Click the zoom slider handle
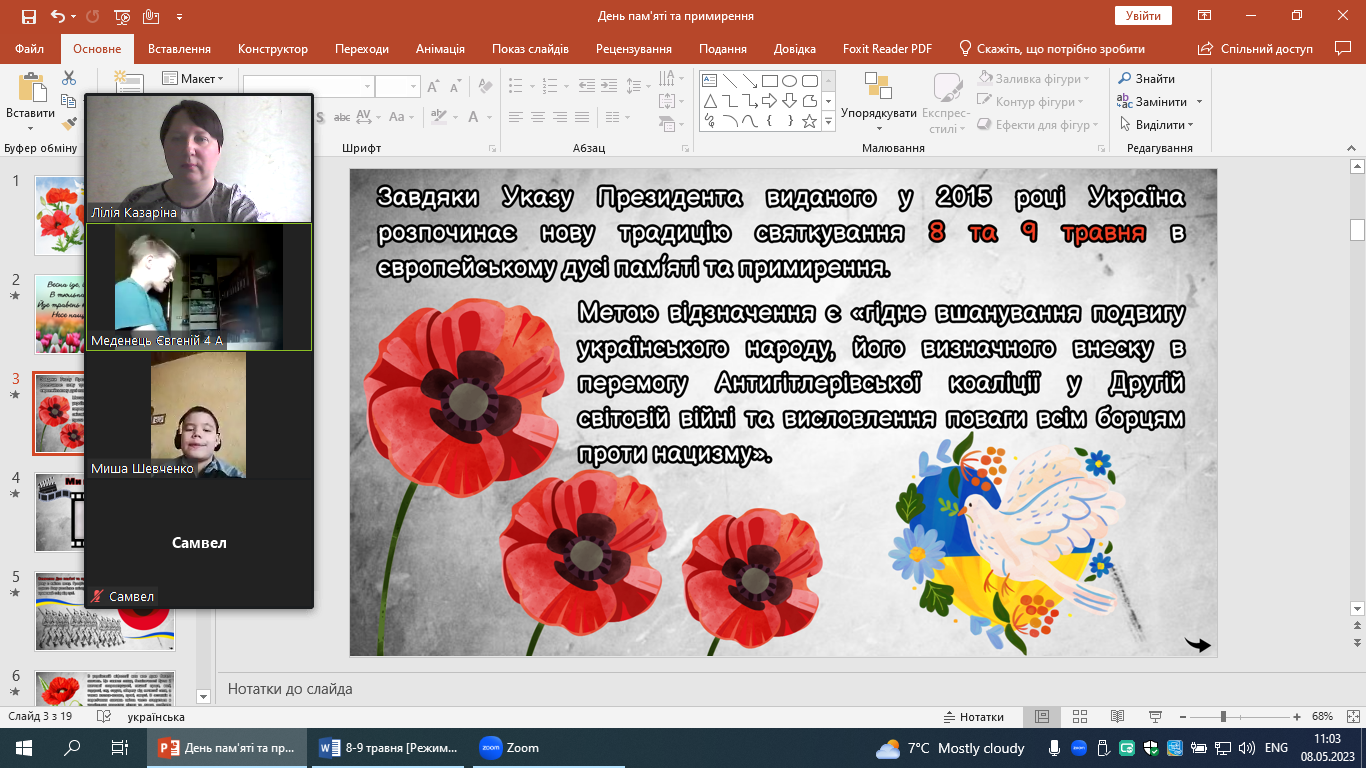Image resolution: width=1366 pixels, height=768 pixels. (x=1223, y=717)
